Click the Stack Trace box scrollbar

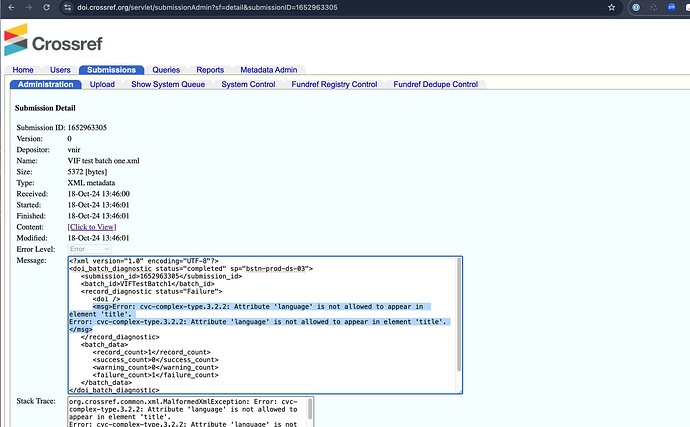[310, 409]
